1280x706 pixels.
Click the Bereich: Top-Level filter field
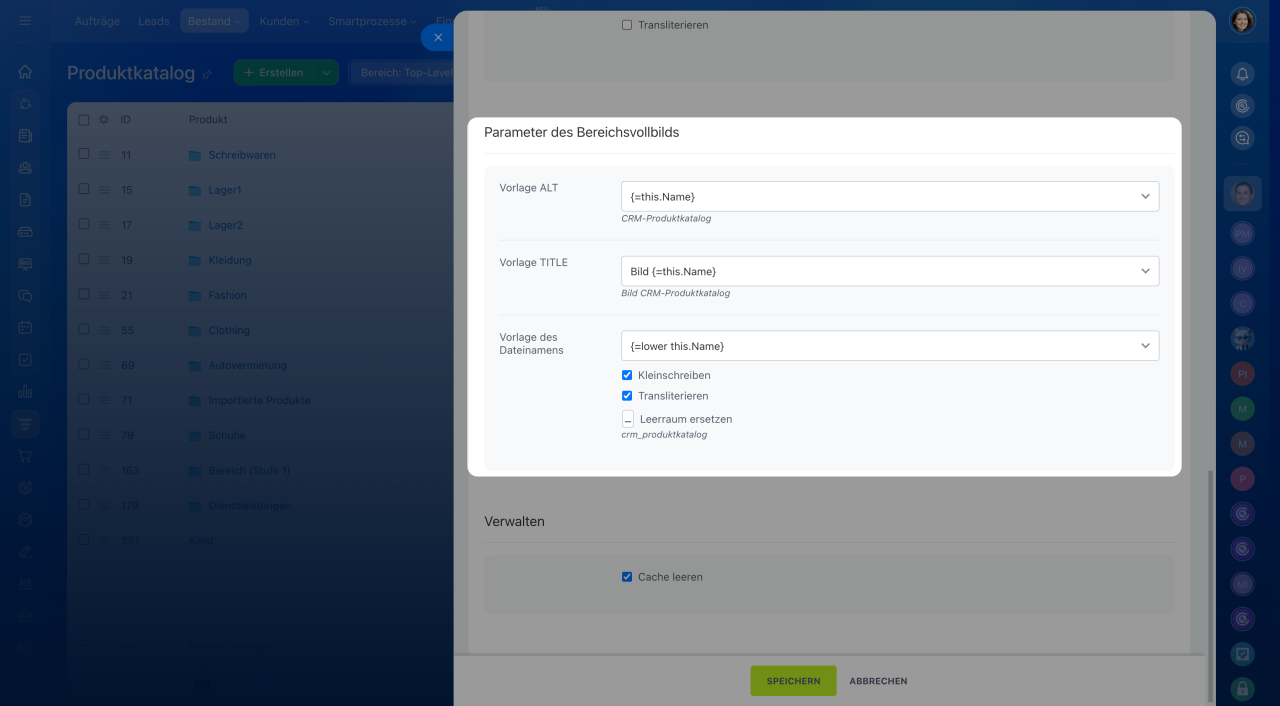tap(401, 73)
